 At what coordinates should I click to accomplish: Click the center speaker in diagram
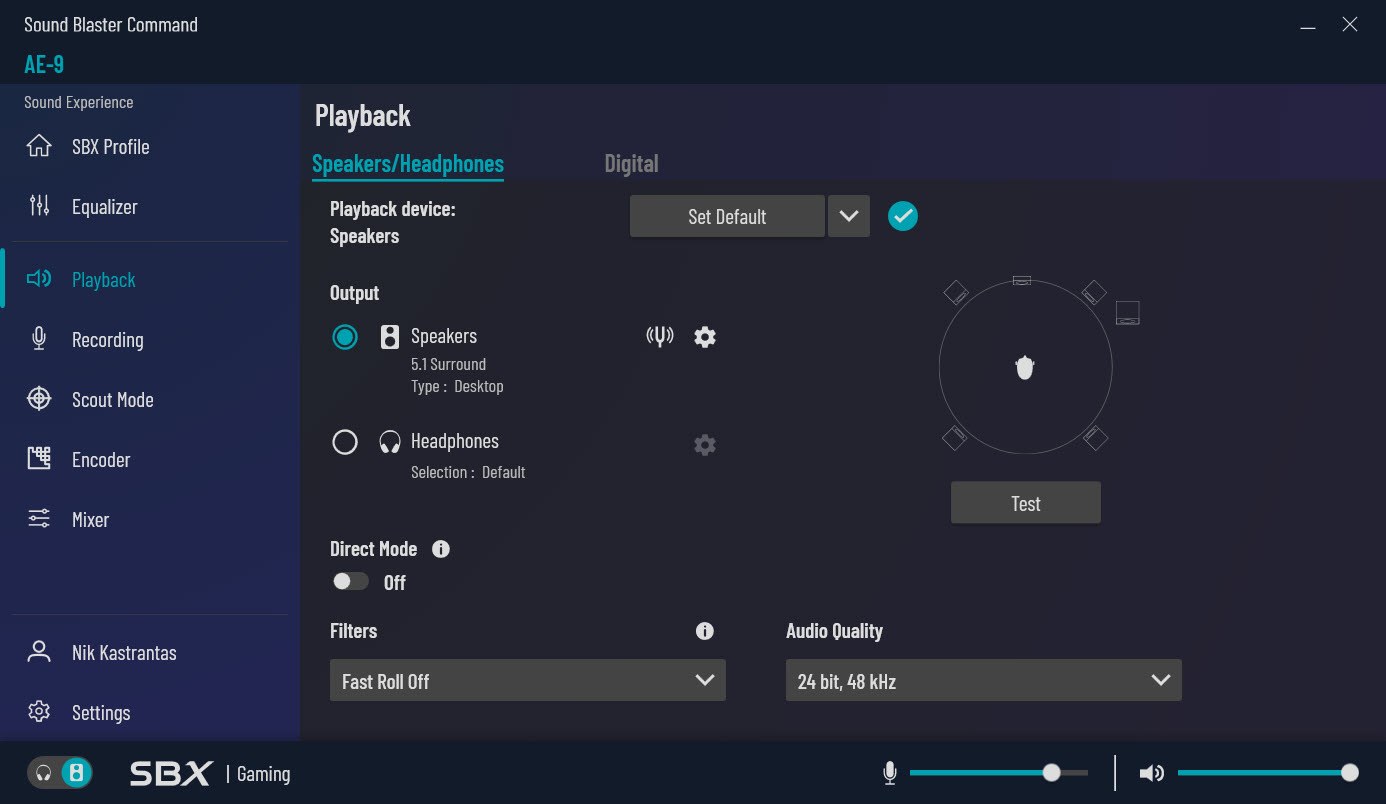(x=1021, y=280)
